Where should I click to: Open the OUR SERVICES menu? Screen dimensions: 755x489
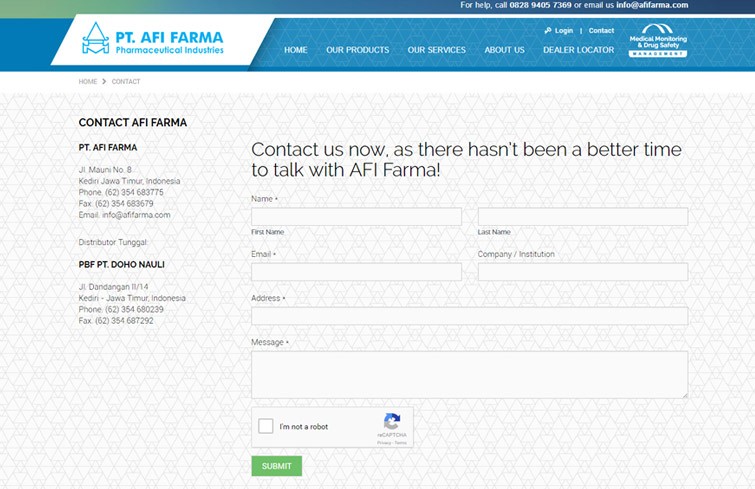coord(437,50)
